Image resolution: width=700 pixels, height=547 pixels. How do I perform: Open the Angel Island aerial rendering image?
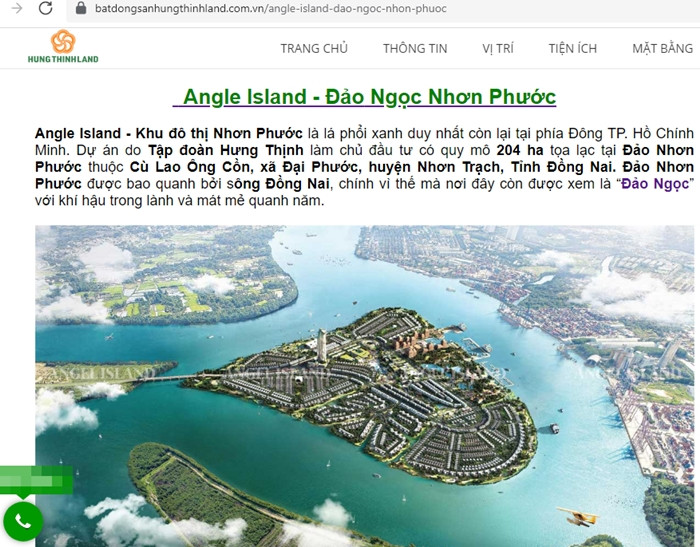pyautogui.click(x=364, y=386)
